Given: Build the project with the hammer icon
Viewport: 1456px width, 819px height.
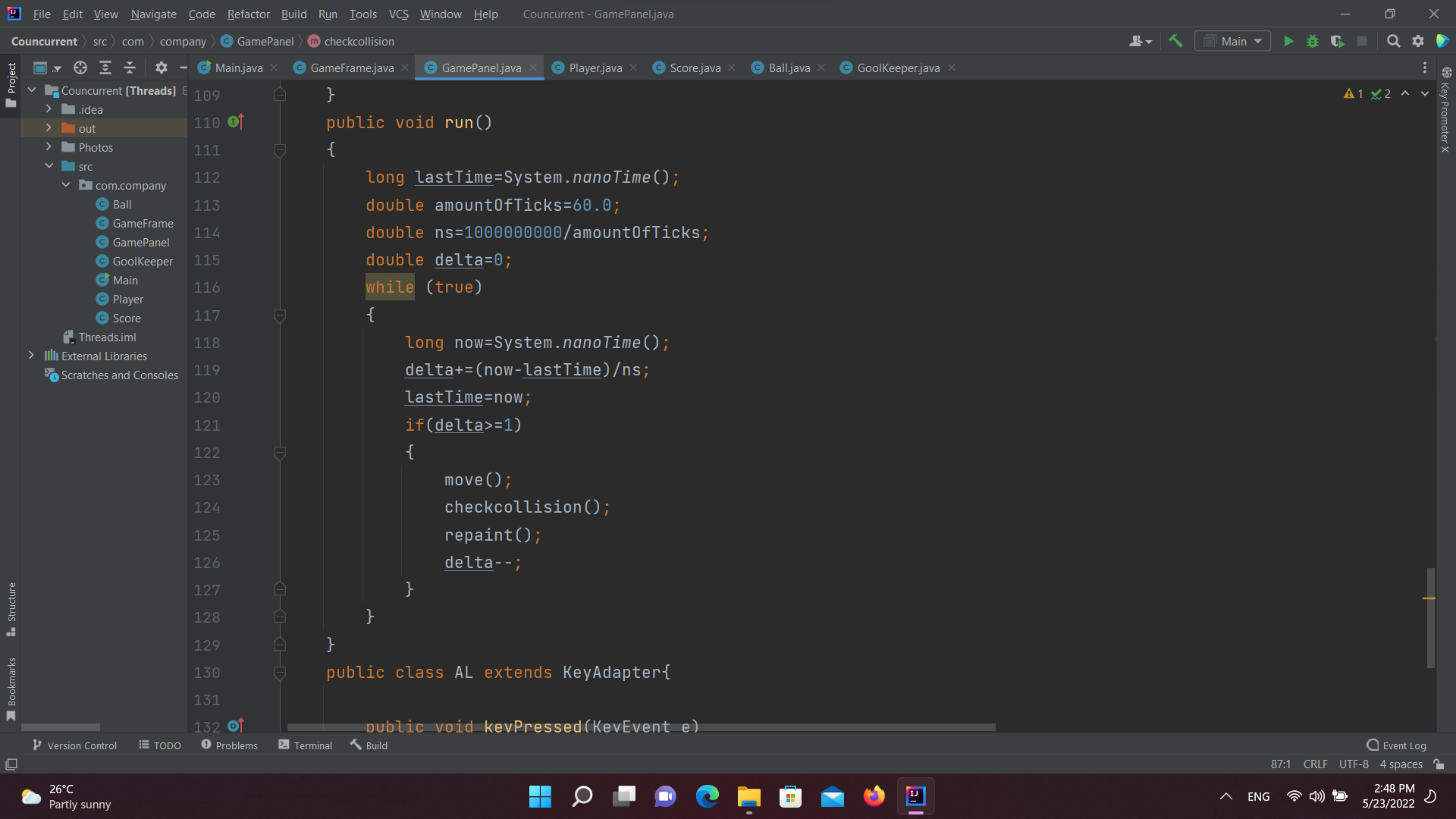Looking at the screenshot, I should tap(1176, 41).
